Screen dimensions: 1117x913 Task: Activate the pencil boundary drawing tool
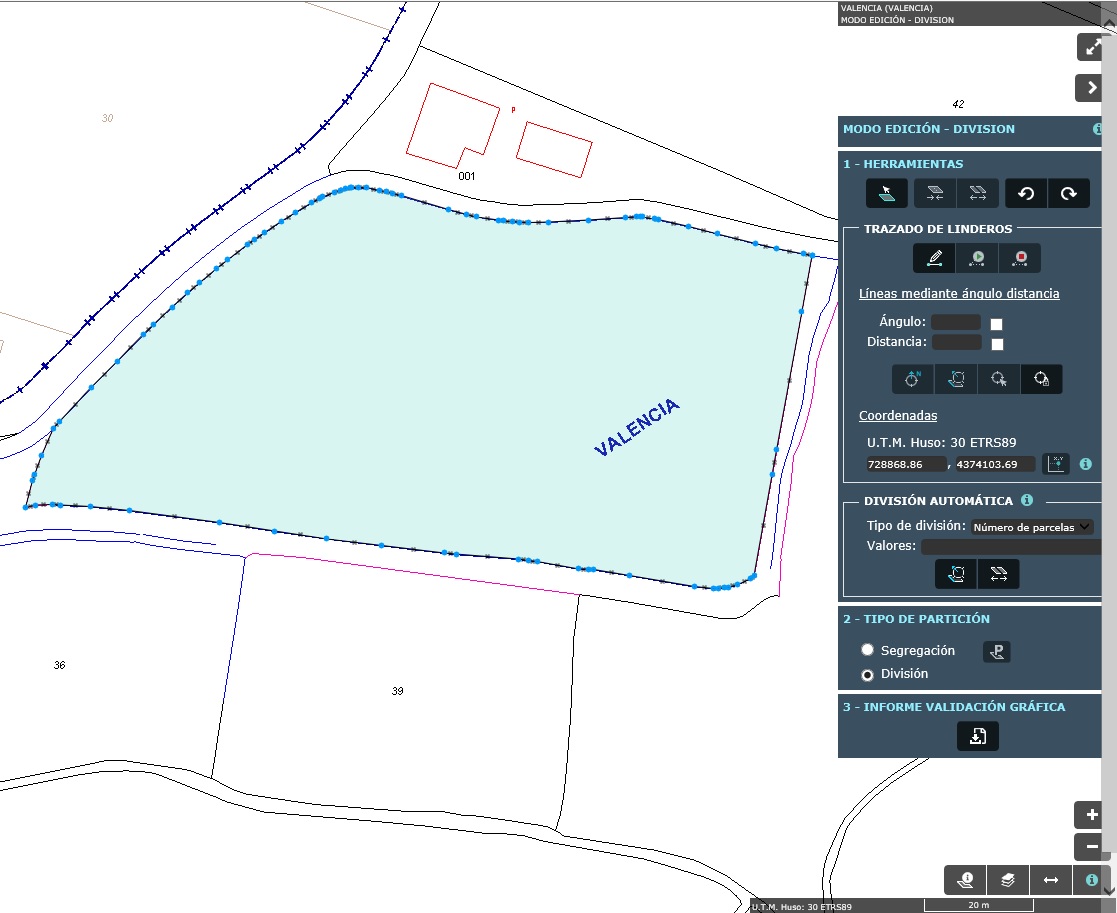tap(934, 258)
